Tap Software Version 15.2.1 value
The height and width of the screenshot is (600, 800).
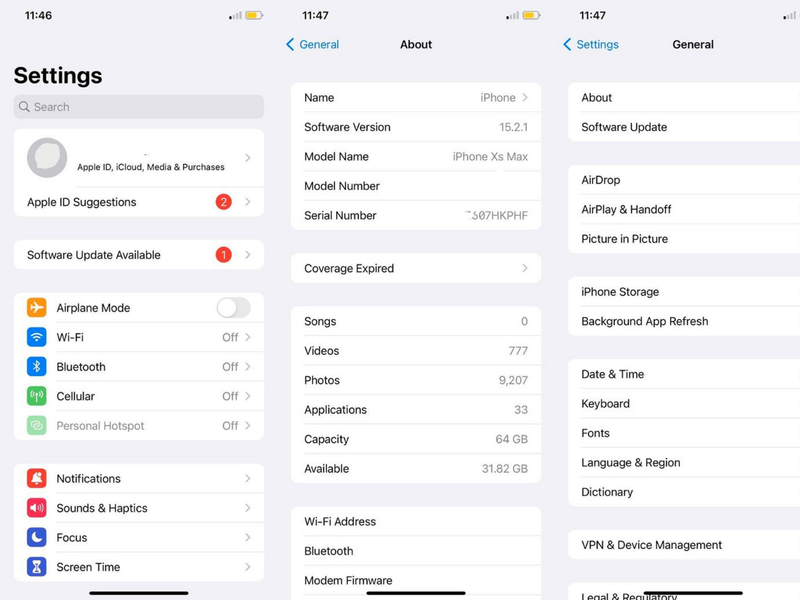point(513,127)
